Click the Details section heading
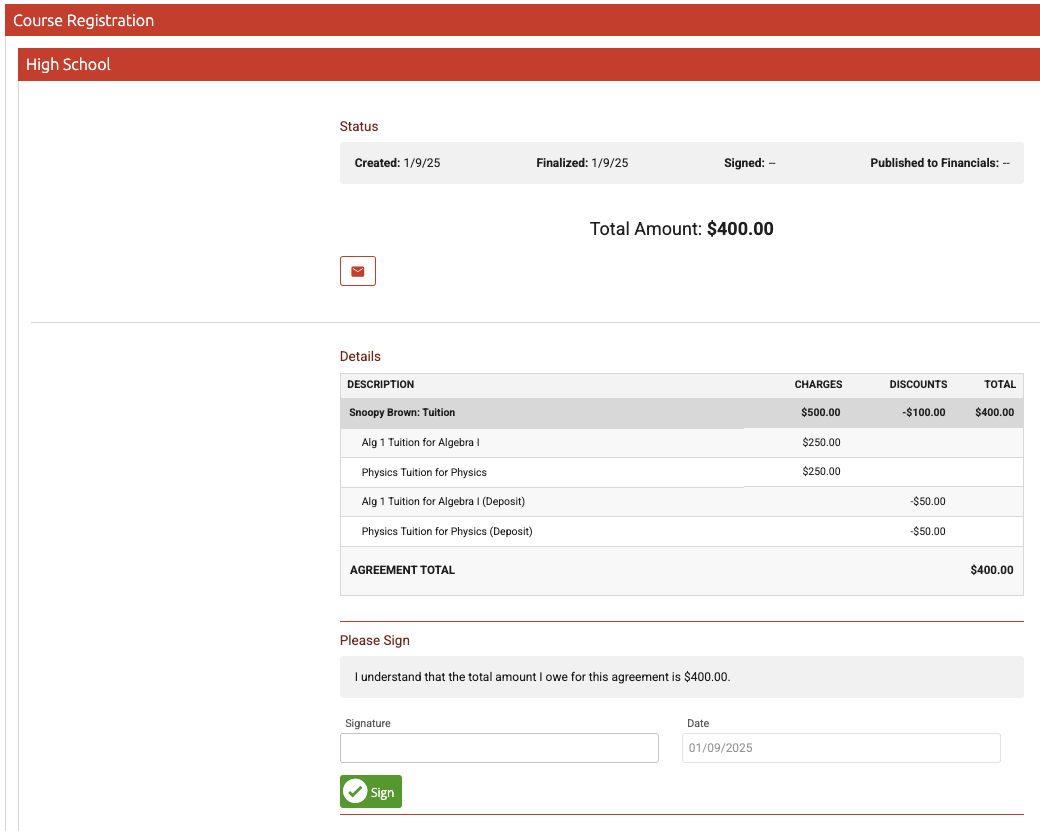The image size is (1040, 831). point(360,357)
